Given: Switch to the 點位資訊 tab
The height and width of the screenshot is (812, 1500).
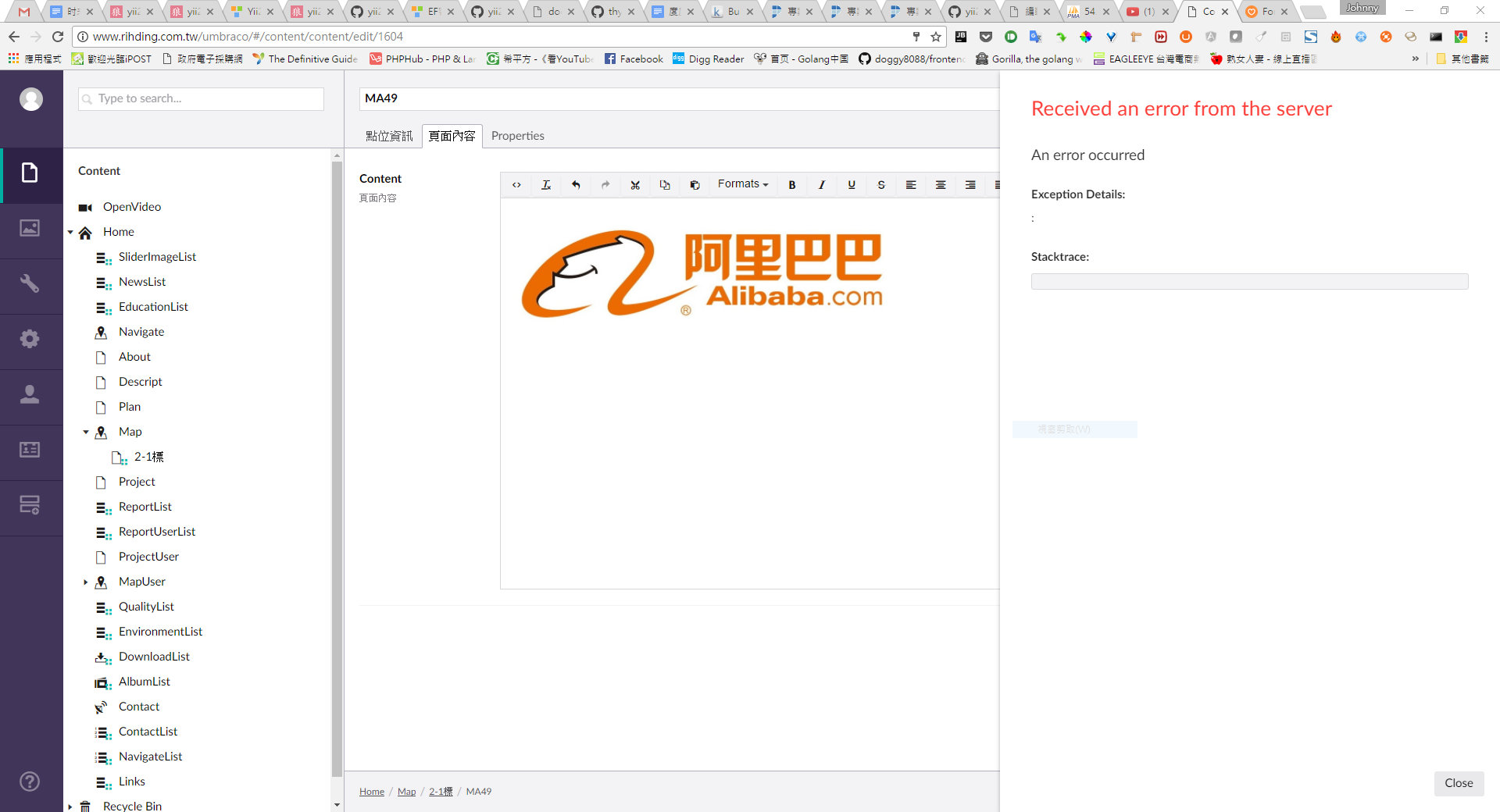Looking at the screenshot, I should (389, 136).
